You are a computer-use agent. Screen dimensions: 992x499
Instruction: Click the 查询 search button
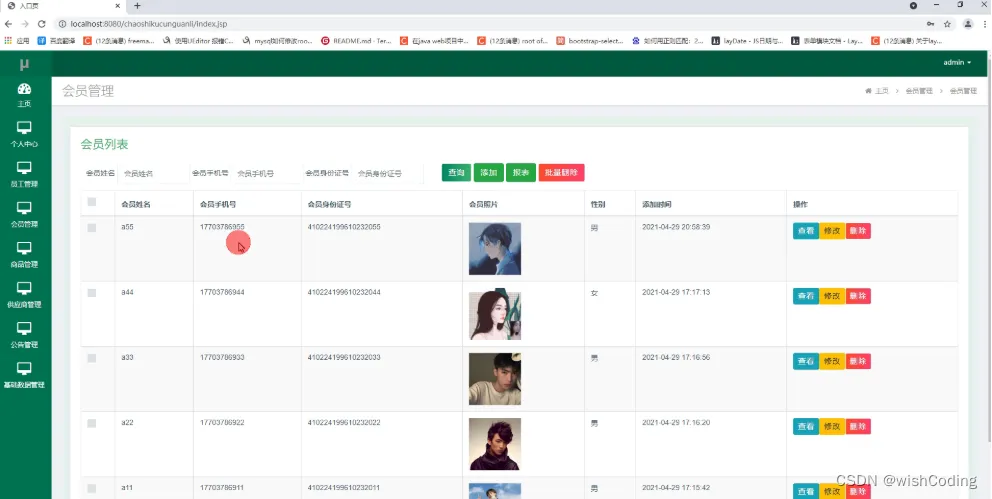(456, 173)
